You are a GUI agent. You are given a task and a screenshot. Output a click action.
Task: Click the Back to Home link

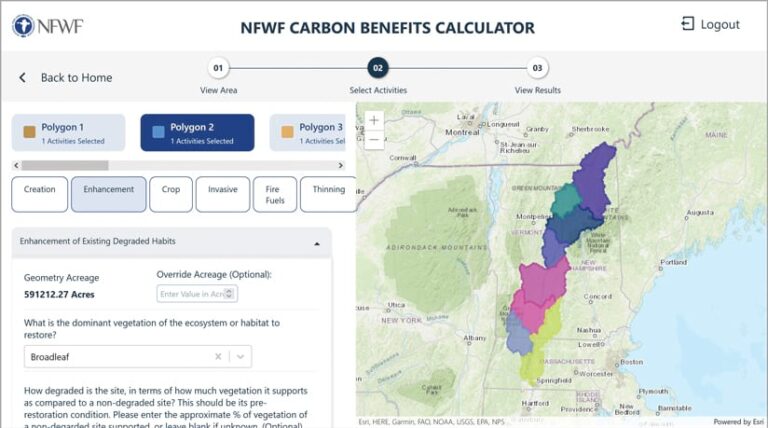[76, 78]
